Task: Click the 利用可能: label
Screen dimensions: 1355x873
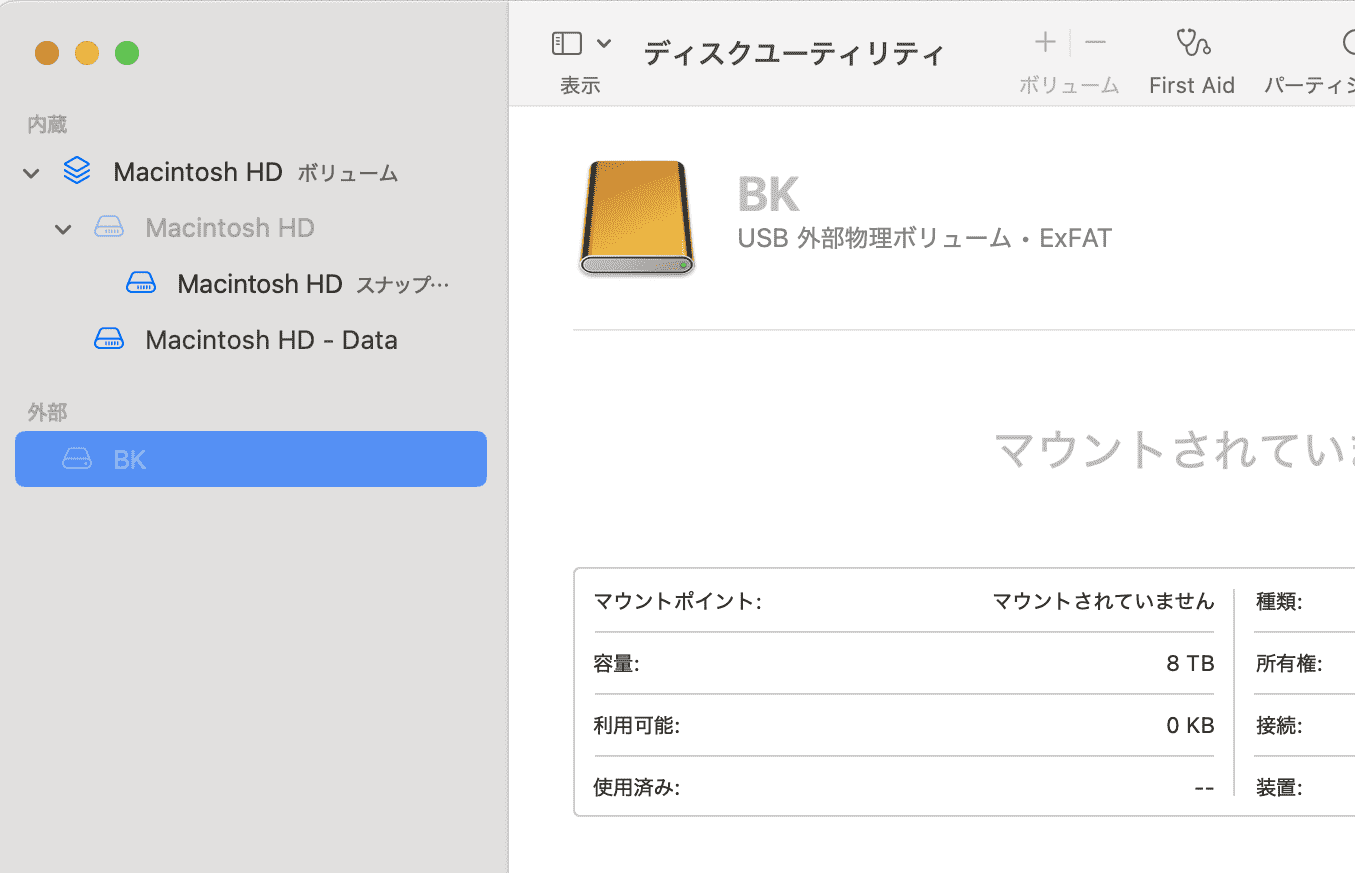Action: (x=637, y=726)
